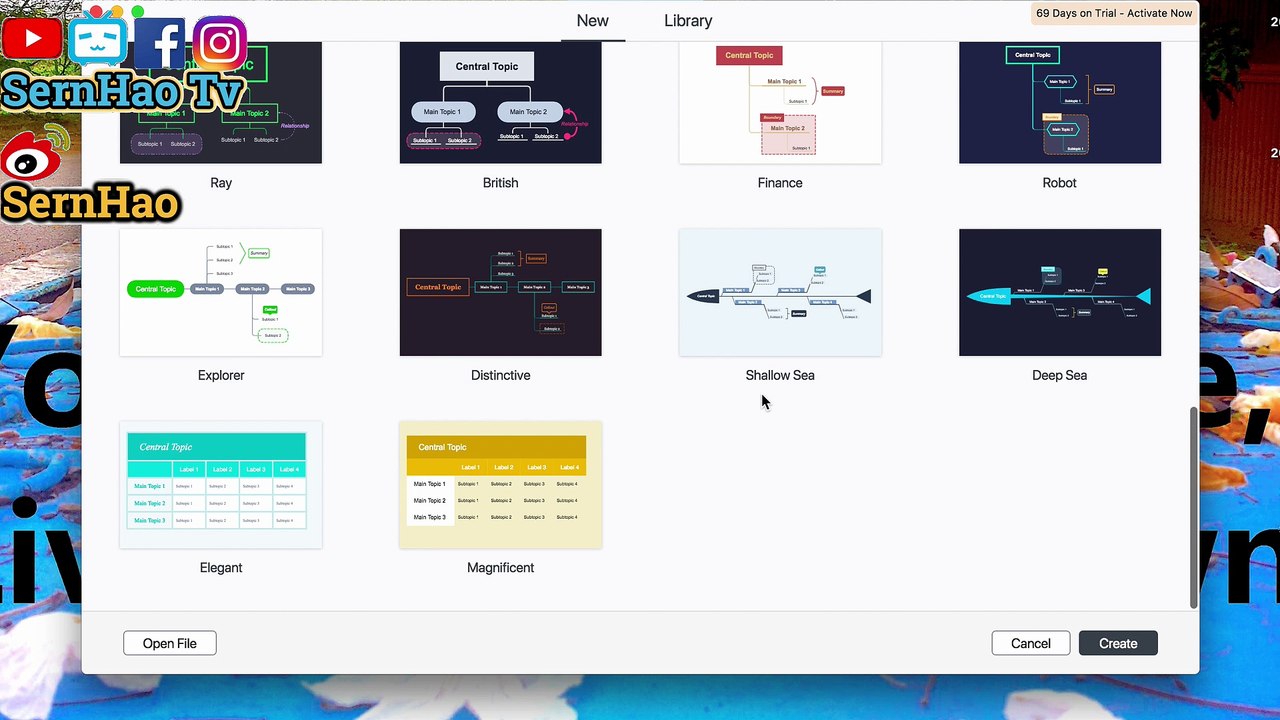Image resolution: width=1280 pixels, height=720 pixels.
Task: Select the British theme thumbnail
Action: coord(501,102)
